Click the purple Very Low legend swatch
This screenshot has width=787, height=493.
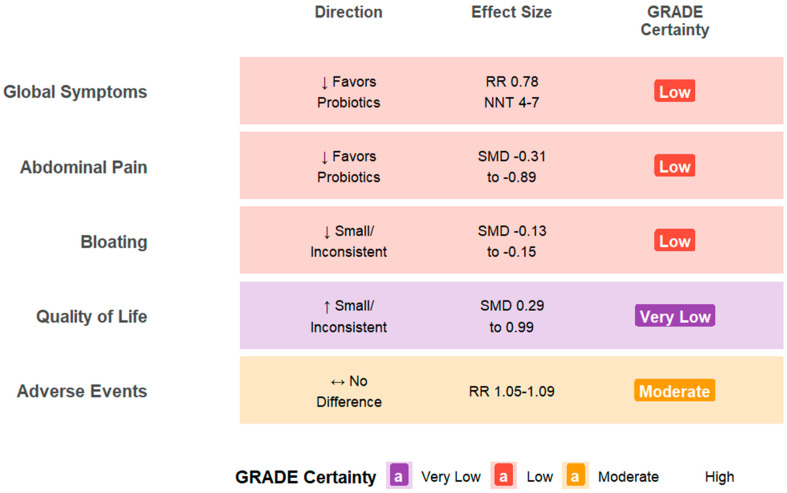pos(399,475)
